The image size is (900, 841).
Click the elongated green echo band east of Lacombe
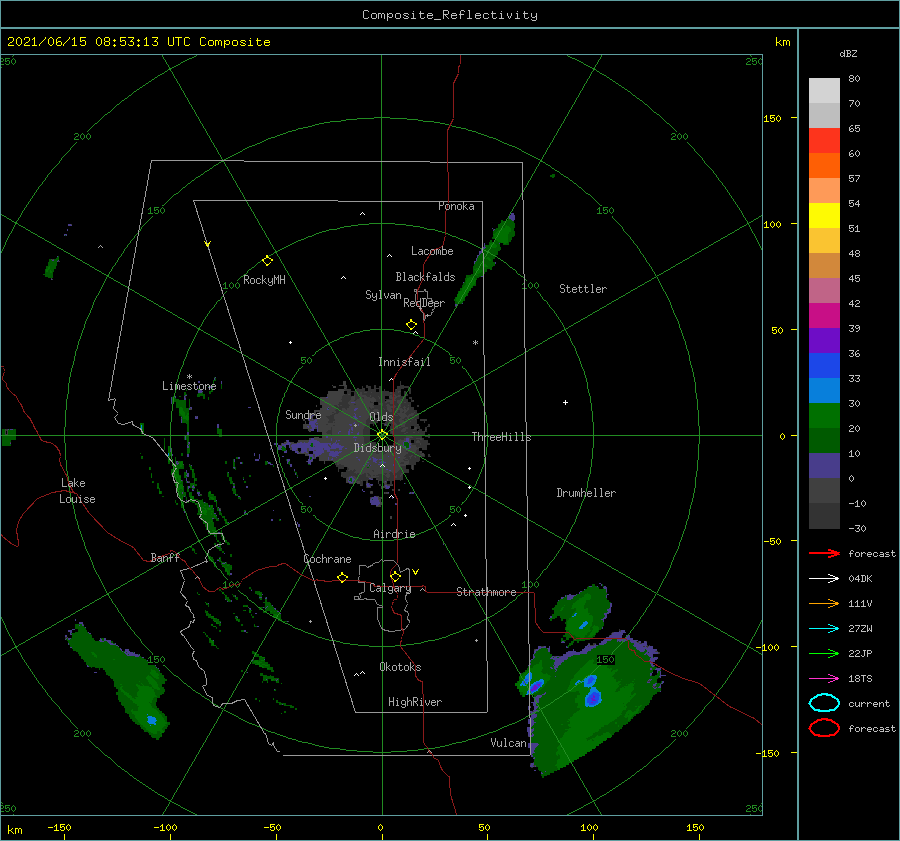tap(486, 259)
